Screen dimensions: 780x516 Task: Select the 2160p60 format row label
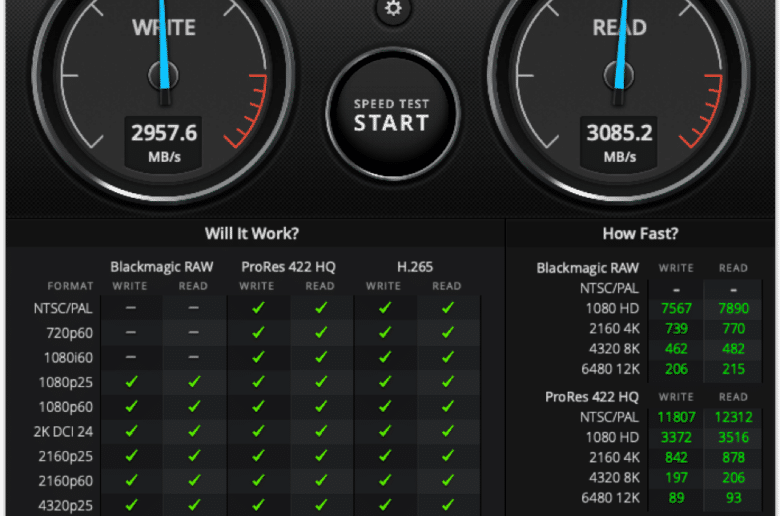tap(66, 481)
